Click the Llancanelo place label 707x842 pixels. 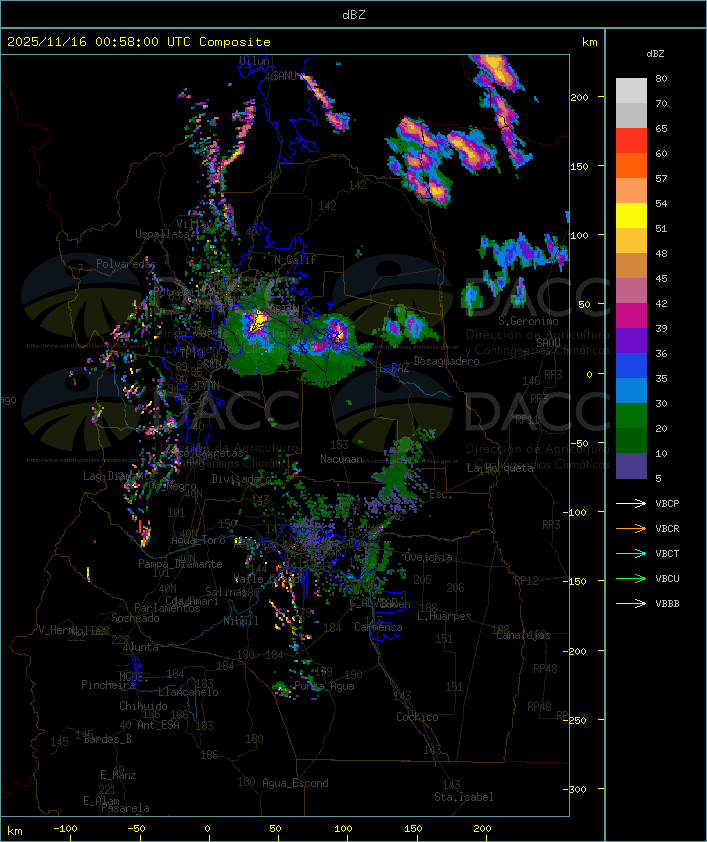pos(188,692)
